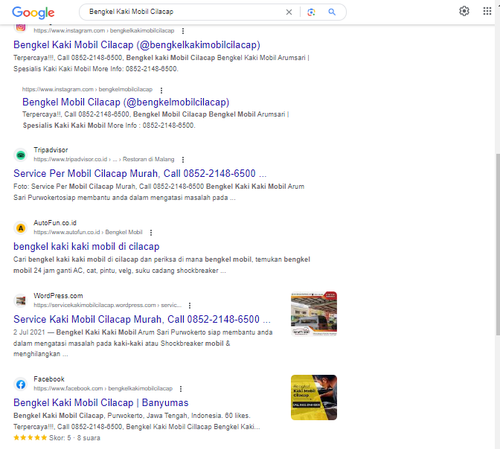500x449 pixels.
Task: Click the AutoFun.co.id site name text
Action: coord(55,223)
